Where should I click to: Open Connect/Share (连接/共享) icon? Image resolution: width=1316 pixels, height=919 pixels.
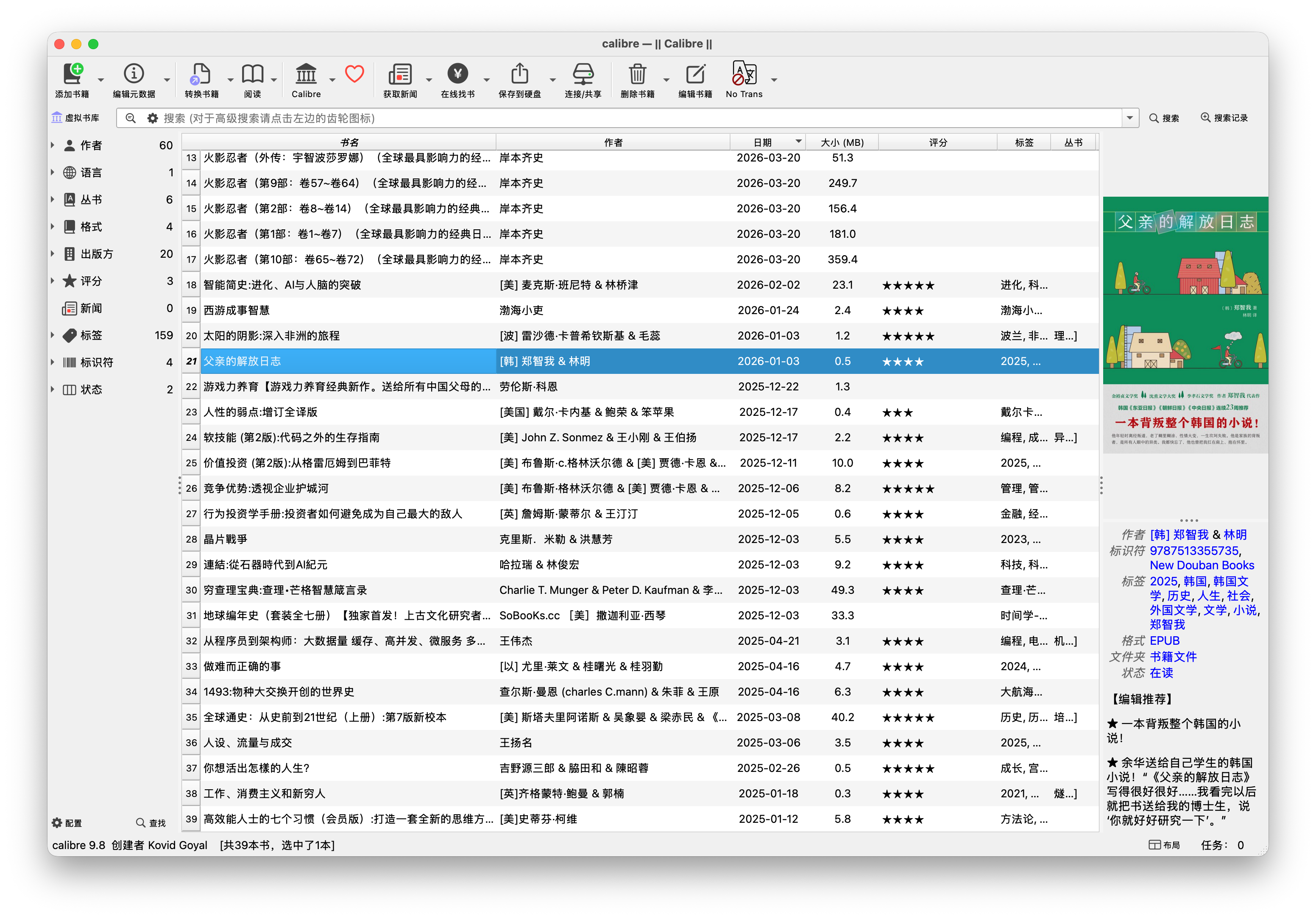click(583, 75)
